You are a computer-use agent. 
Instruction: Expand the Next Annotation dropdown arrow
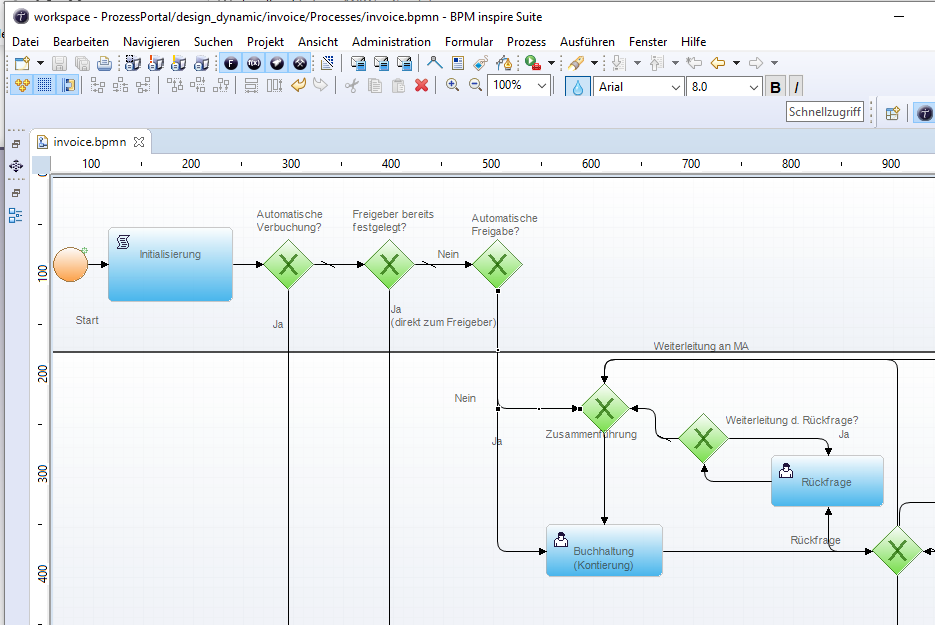pos(637,63)
